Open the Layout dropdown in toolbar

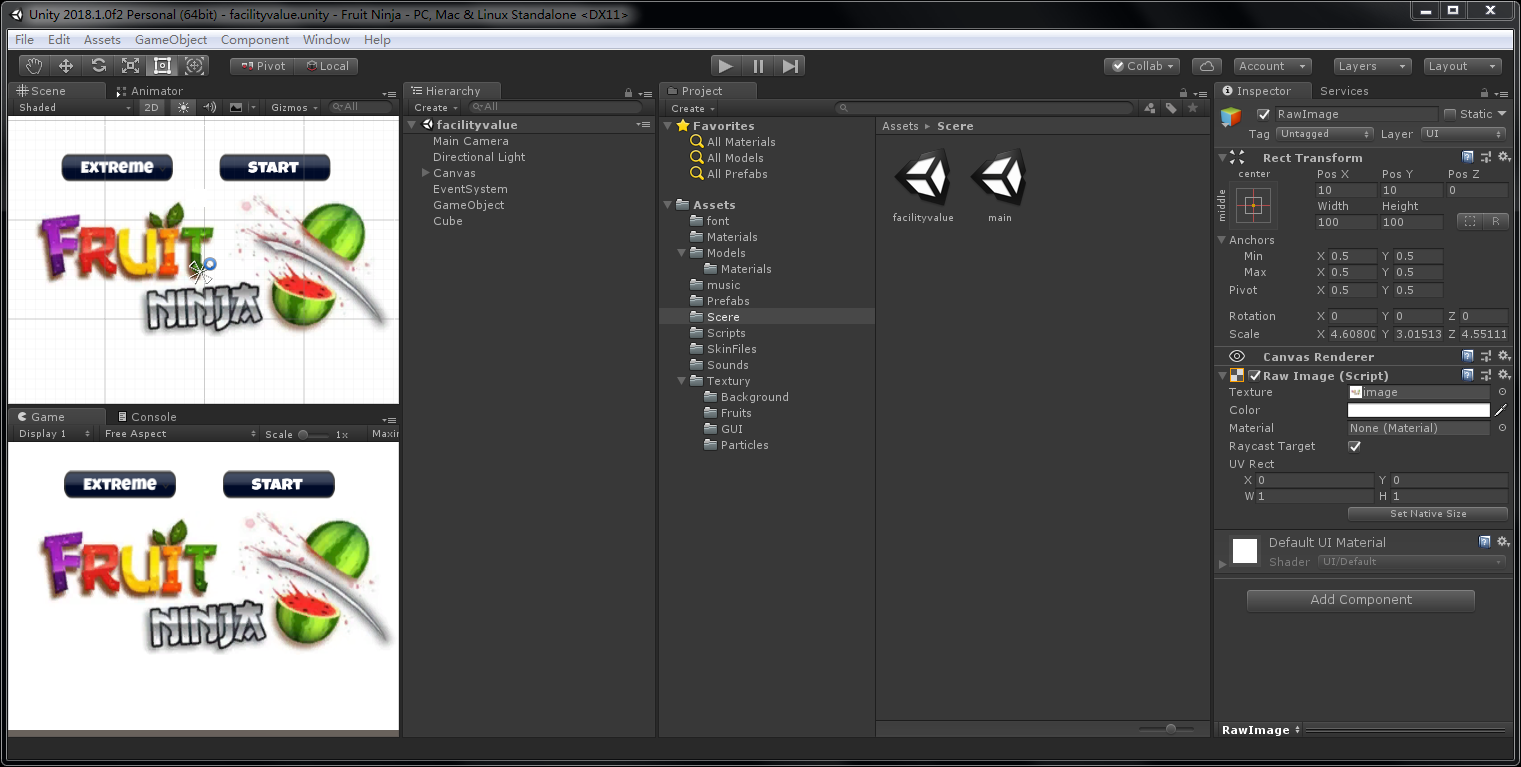coord(1461,66)
